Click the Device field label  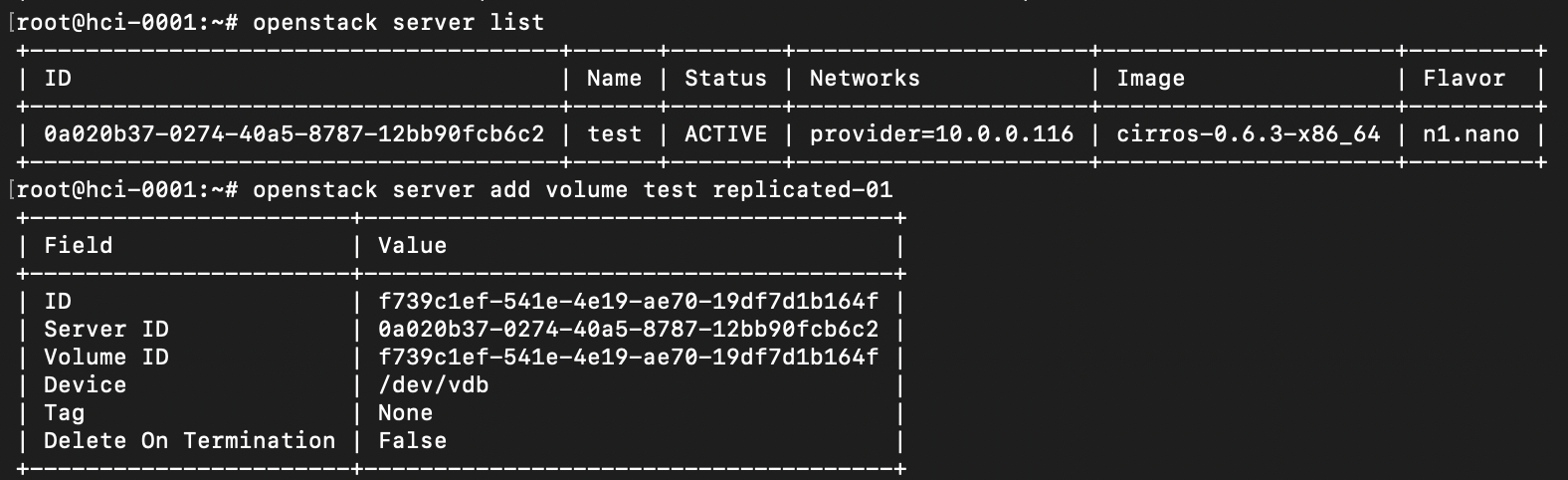tap(86, 385)
